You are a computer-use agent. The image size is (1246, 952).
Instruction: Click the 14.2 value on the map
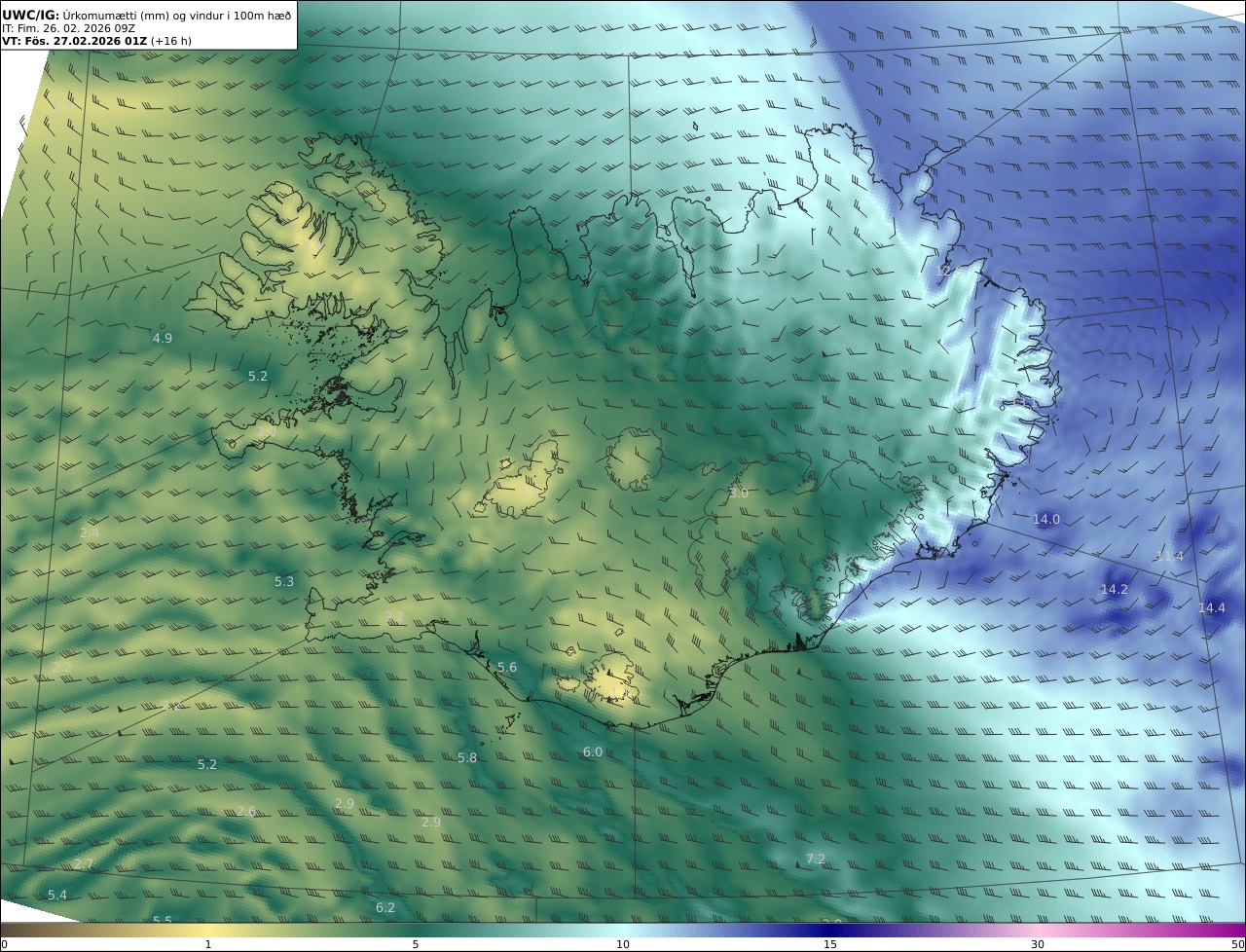(1114, 590)
